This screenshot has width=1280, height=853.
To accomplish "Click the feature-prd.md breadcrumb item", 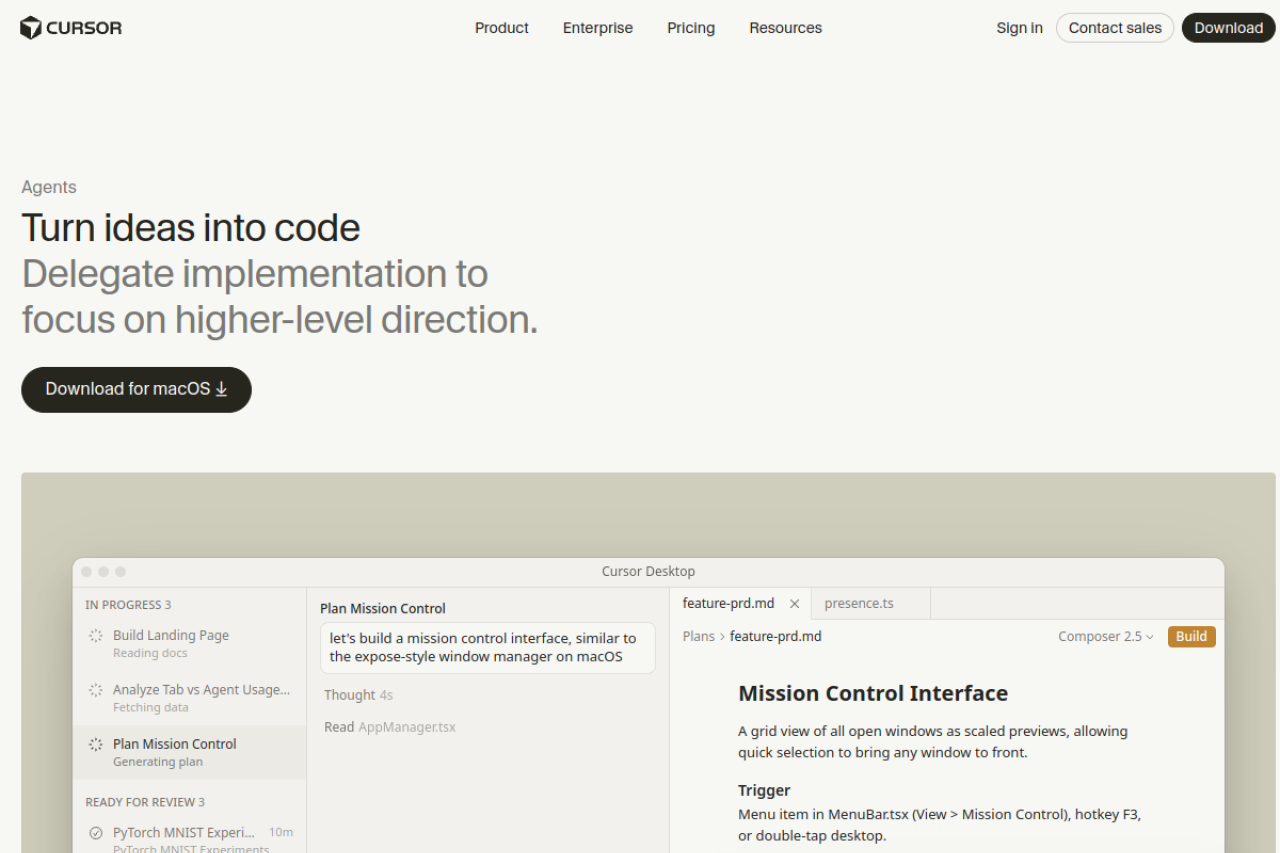I will [776, 636].
